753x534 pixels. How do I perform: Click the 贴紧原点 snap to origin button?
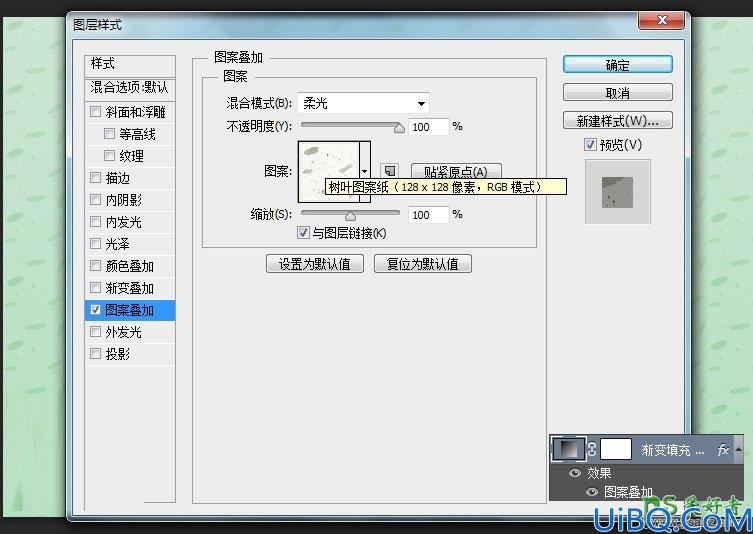[x=456, y=171]
